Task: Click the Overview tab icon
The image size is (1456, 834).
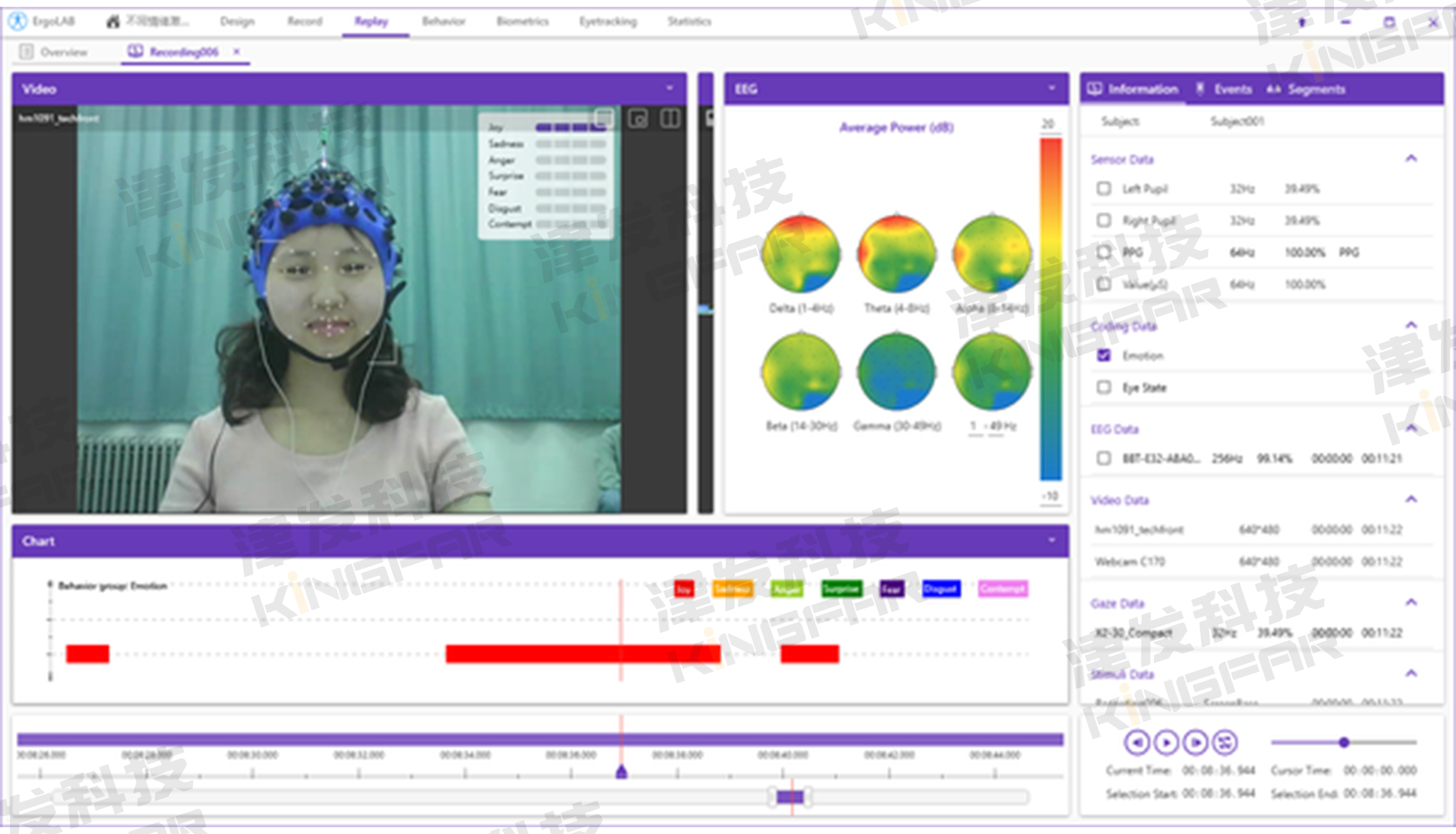Action: click(x=26, y=51)
